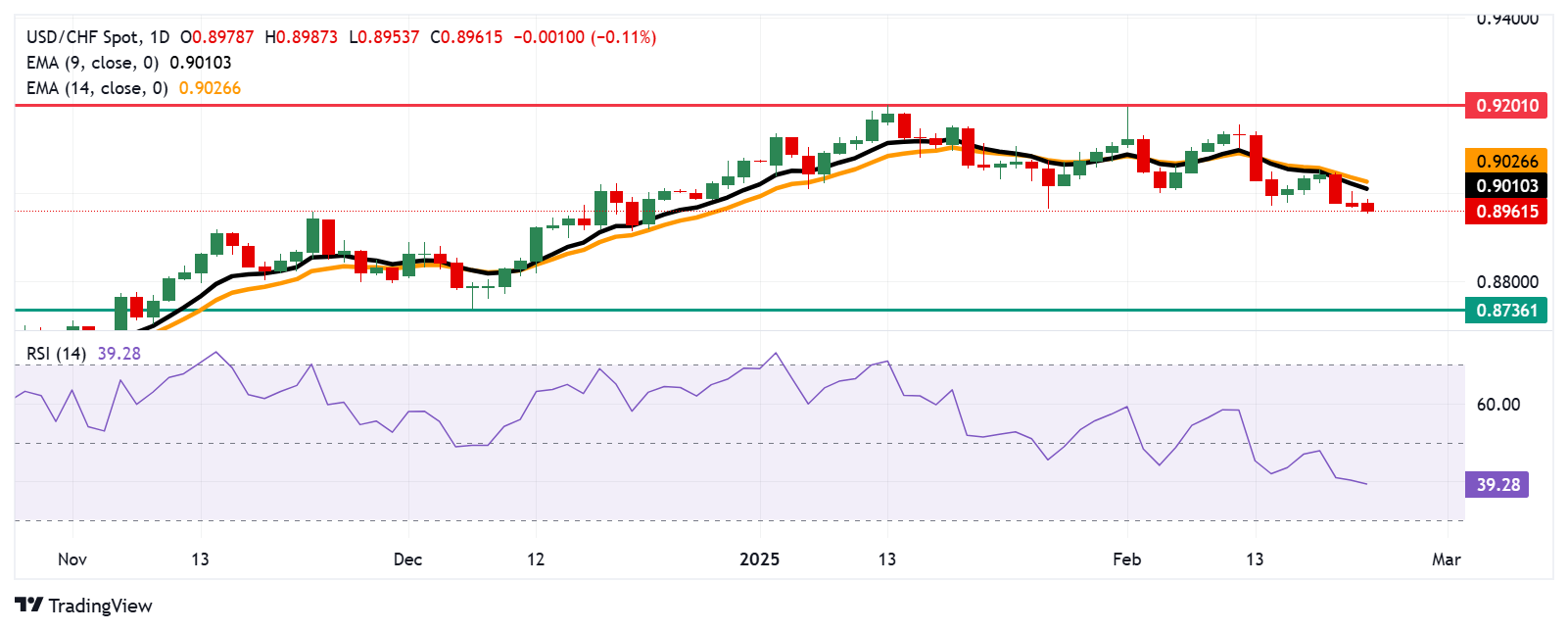Click the EMA (9, close, 0) indicator label
1568x631 pixels.
pos(93,63)
